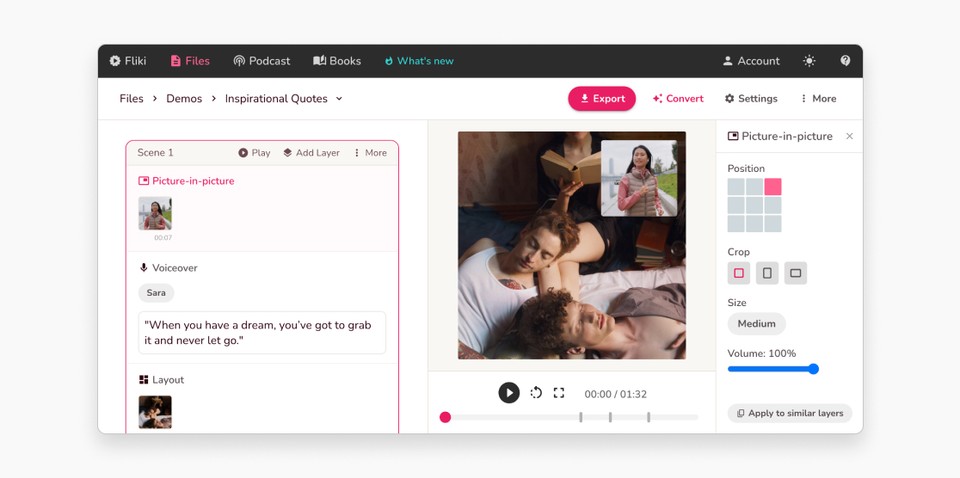Add Layer to Scene 1

[311, 153]
